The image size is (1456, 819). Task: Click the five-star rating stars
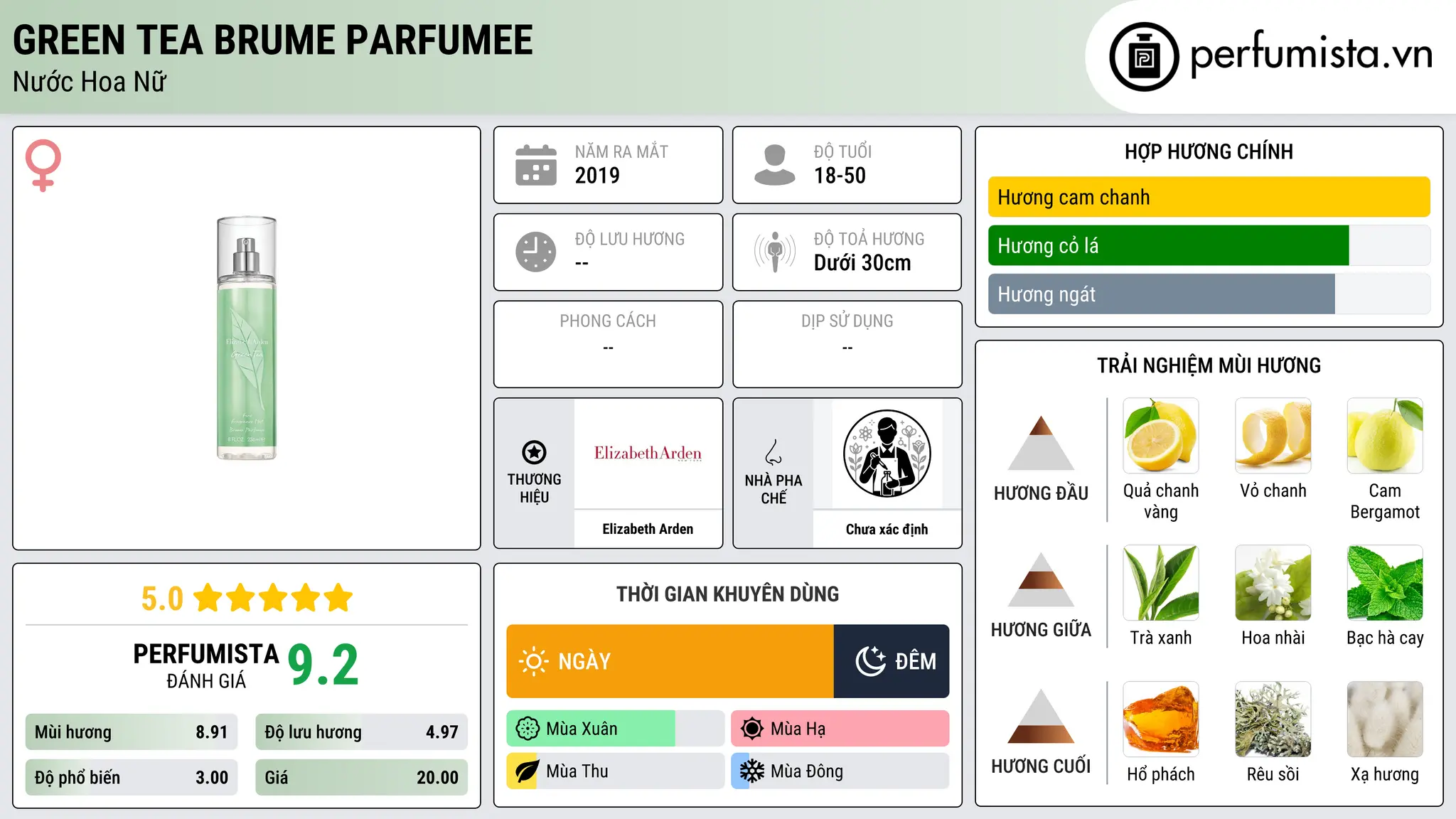click(273, 598)
